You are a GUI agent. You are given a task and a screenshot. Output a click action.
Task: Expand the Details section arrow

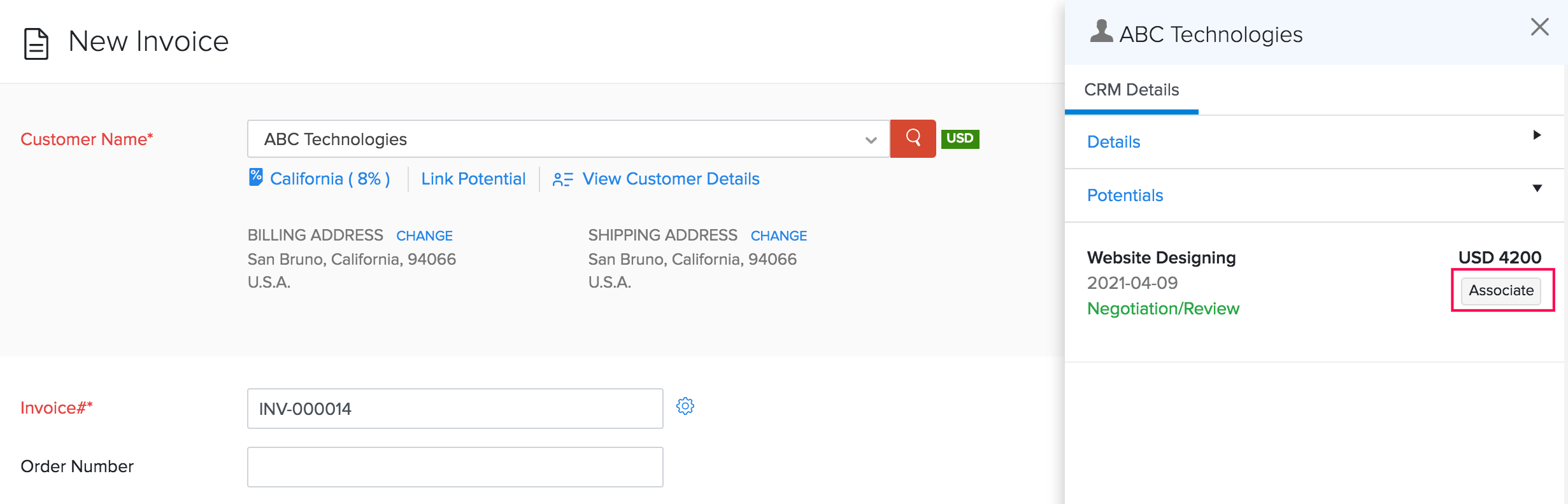(1537, 135)
